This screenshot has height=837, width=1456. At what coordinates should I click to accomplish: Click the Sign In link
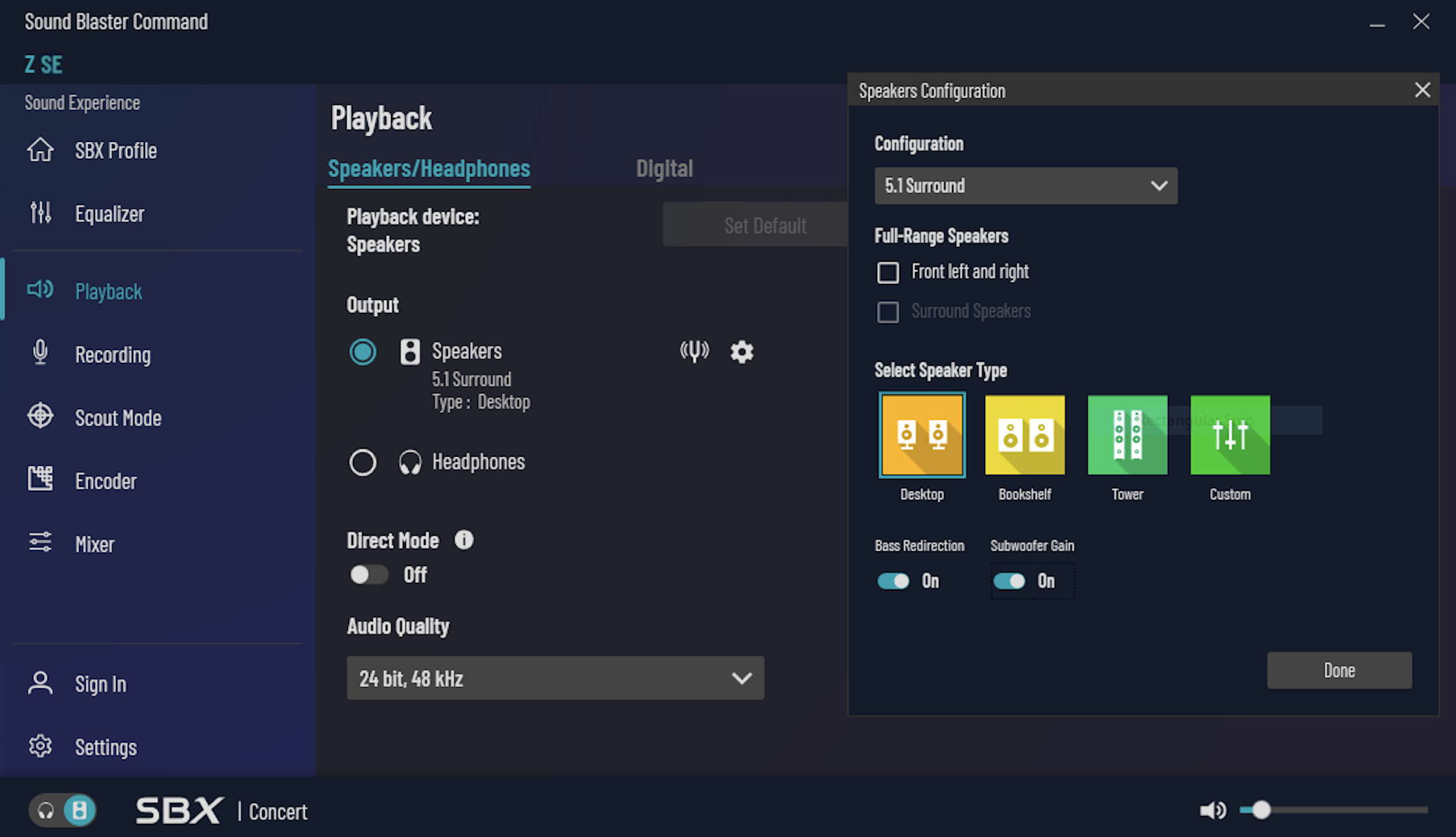[100, 684]
